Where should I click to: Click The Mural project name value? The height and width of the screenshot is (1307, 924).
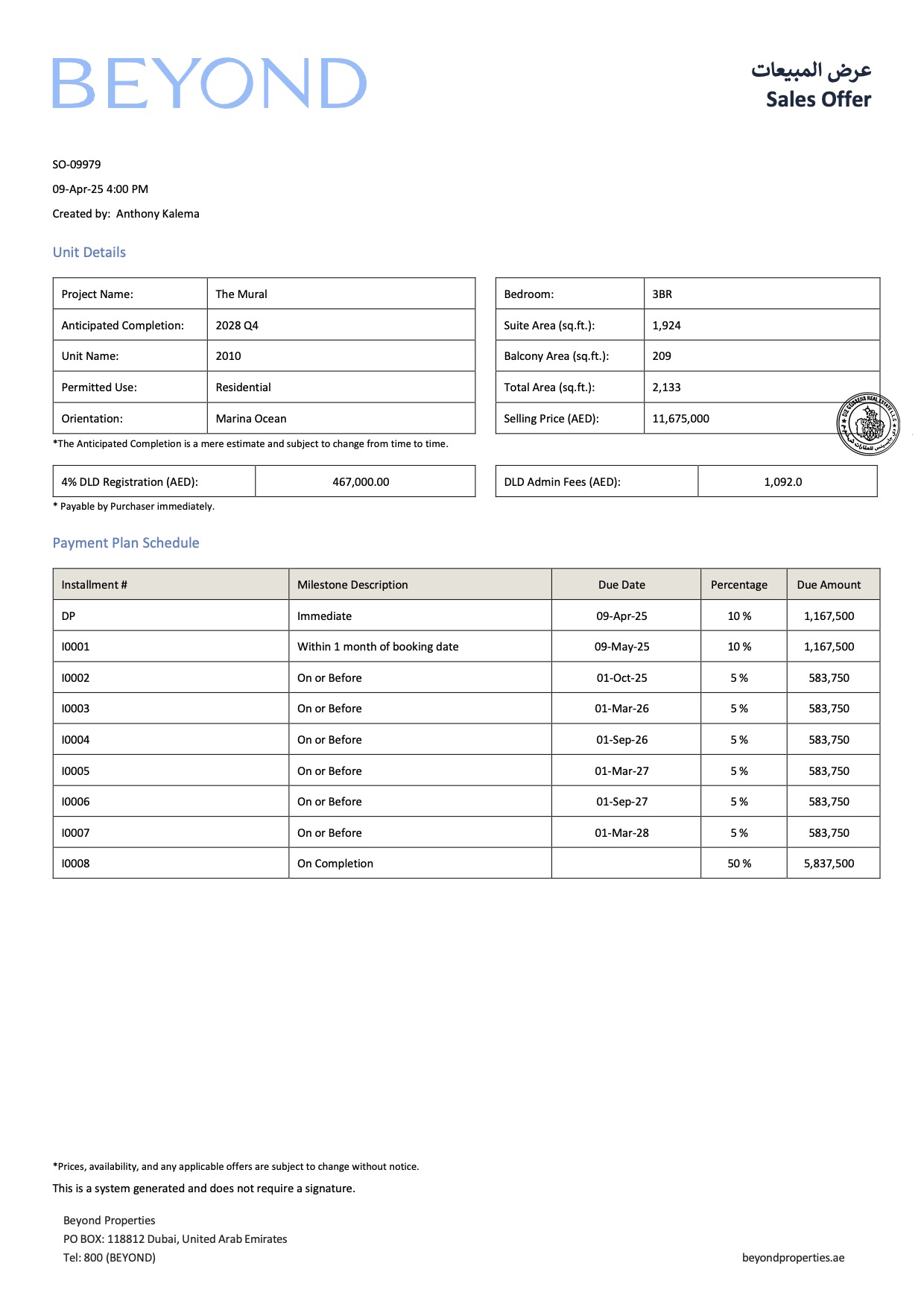(x=241, y=294)
